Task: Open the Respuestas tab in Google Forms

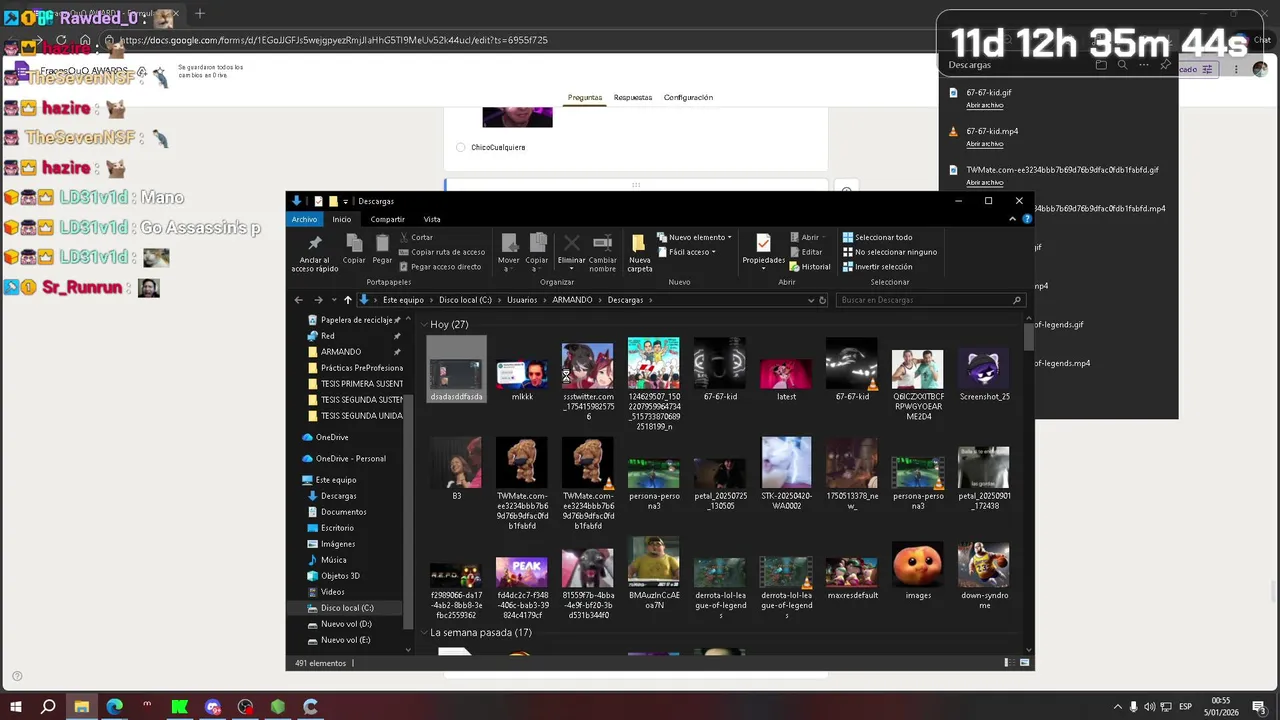Action: pos(633,97)
